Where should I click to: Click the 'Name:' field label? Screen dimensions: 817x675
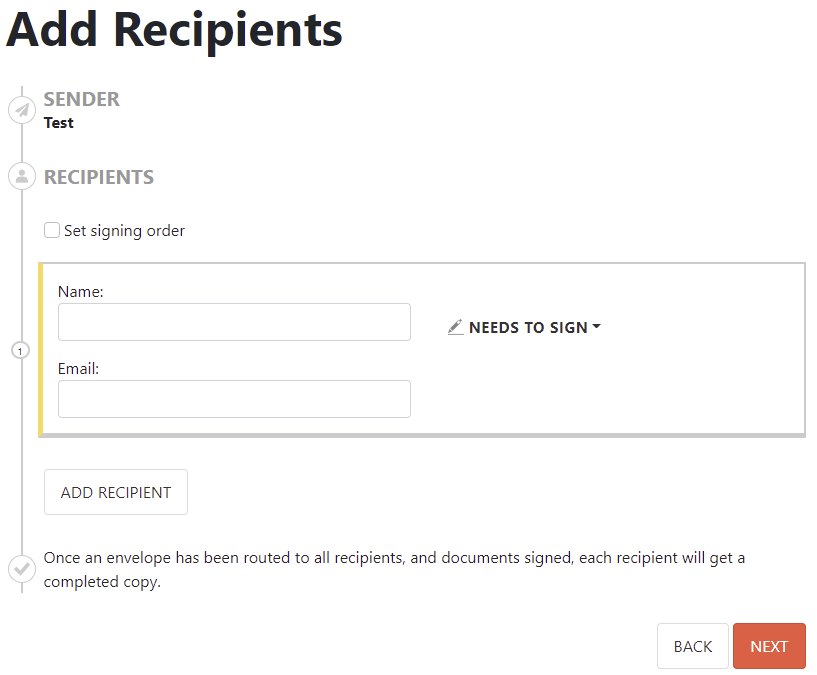click(81, 292)
